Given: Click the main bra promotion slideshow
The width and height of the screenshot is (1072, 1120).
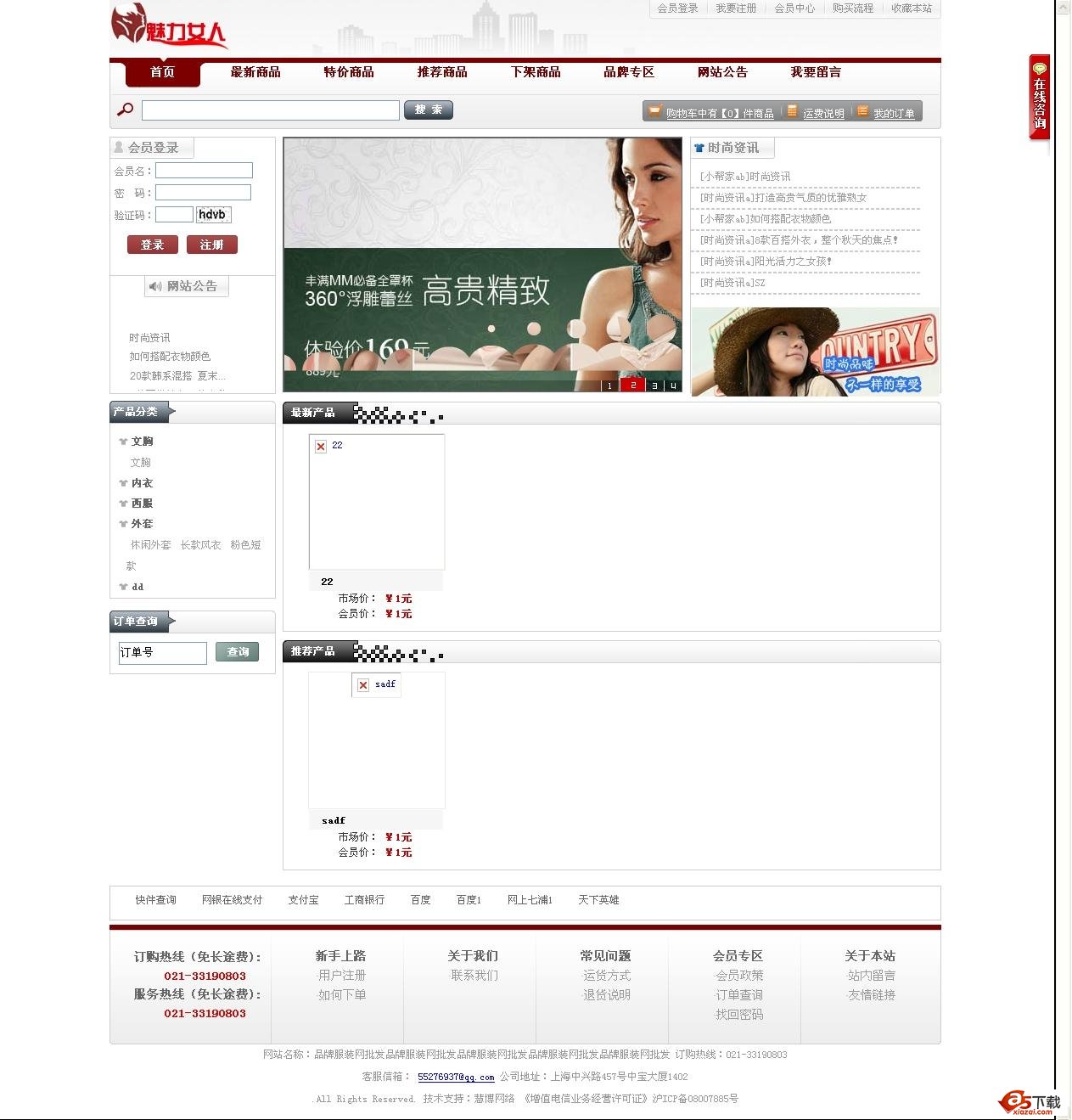Looking at the screenshot, I should 482,265.
